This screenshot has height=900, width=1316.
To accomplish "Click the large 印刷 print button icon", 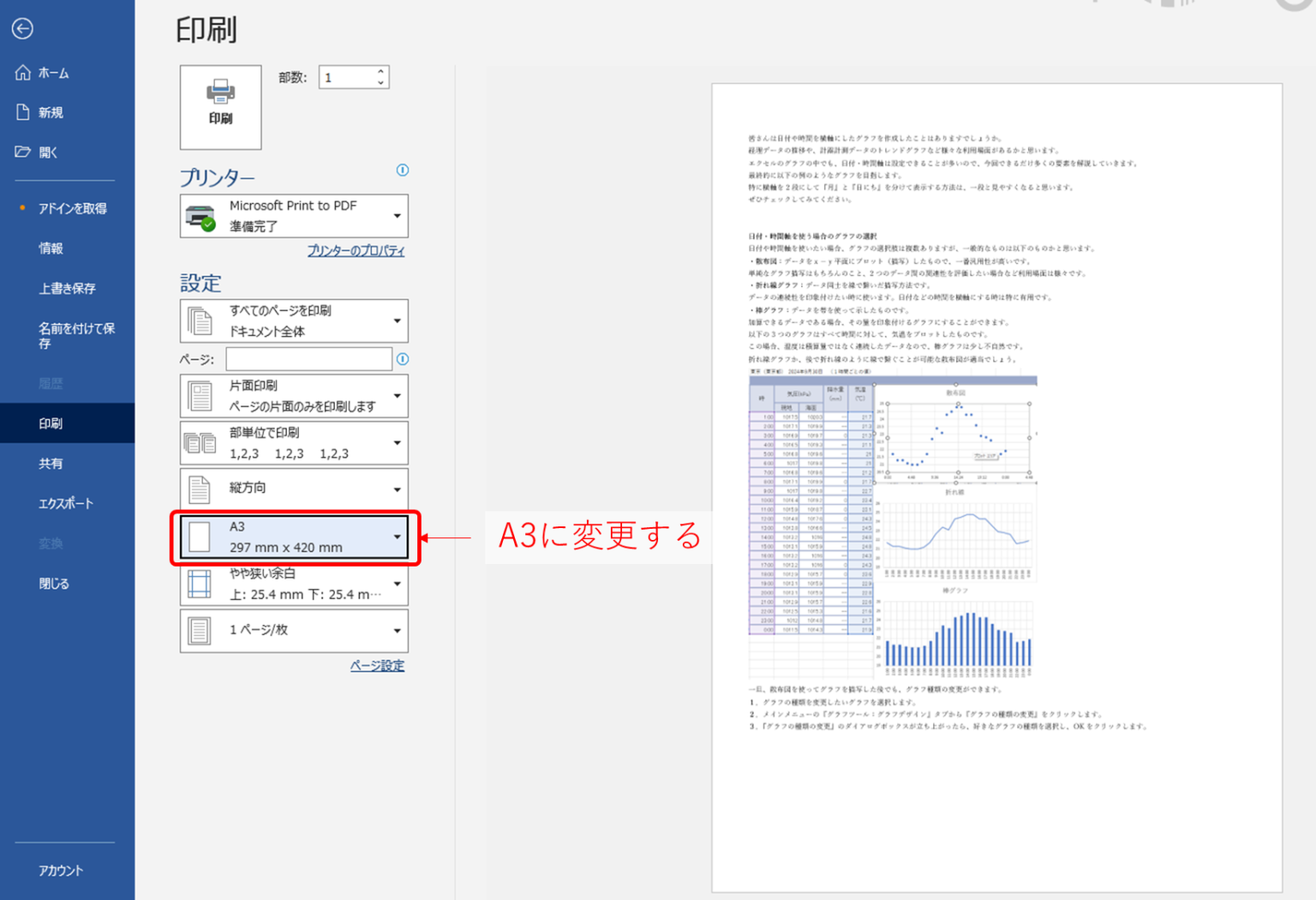I will coord(220,106).
